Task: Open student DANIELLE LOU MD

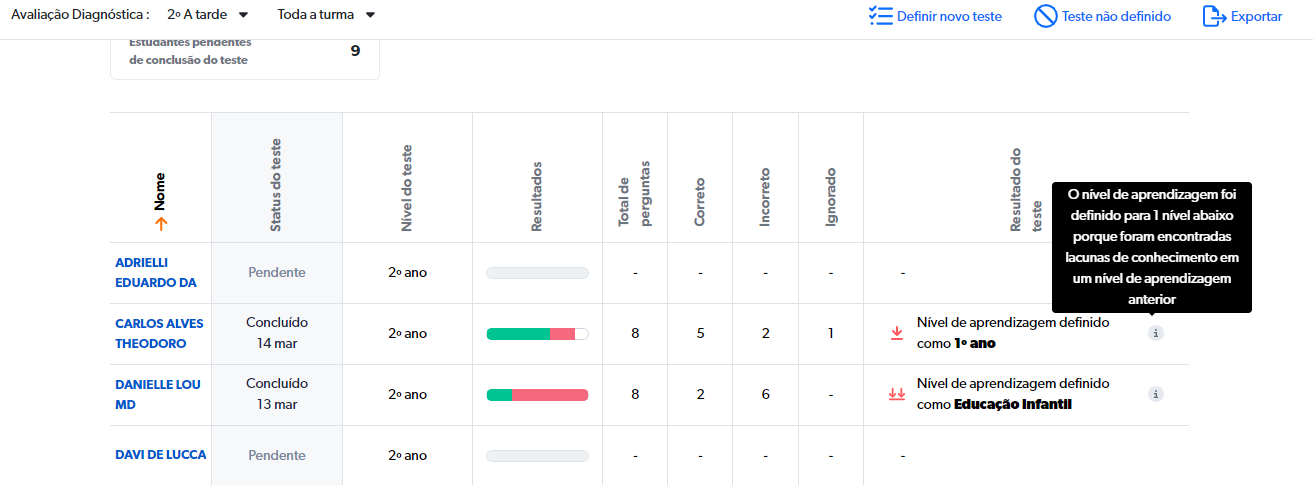Action: pos(158,394)
